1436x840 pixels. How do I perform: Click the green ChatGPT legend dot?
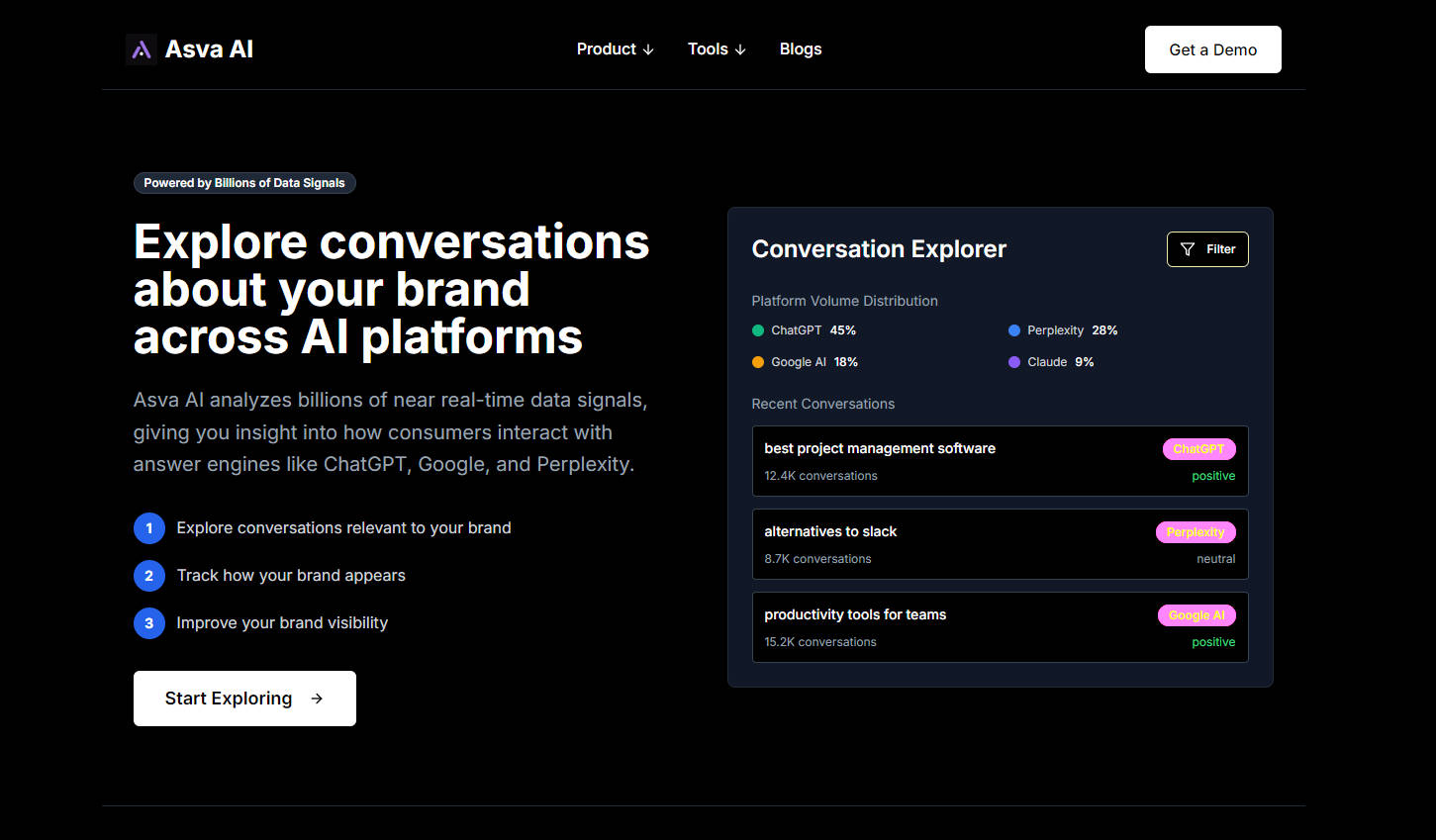pyautogui.click(x=758, y=330)
